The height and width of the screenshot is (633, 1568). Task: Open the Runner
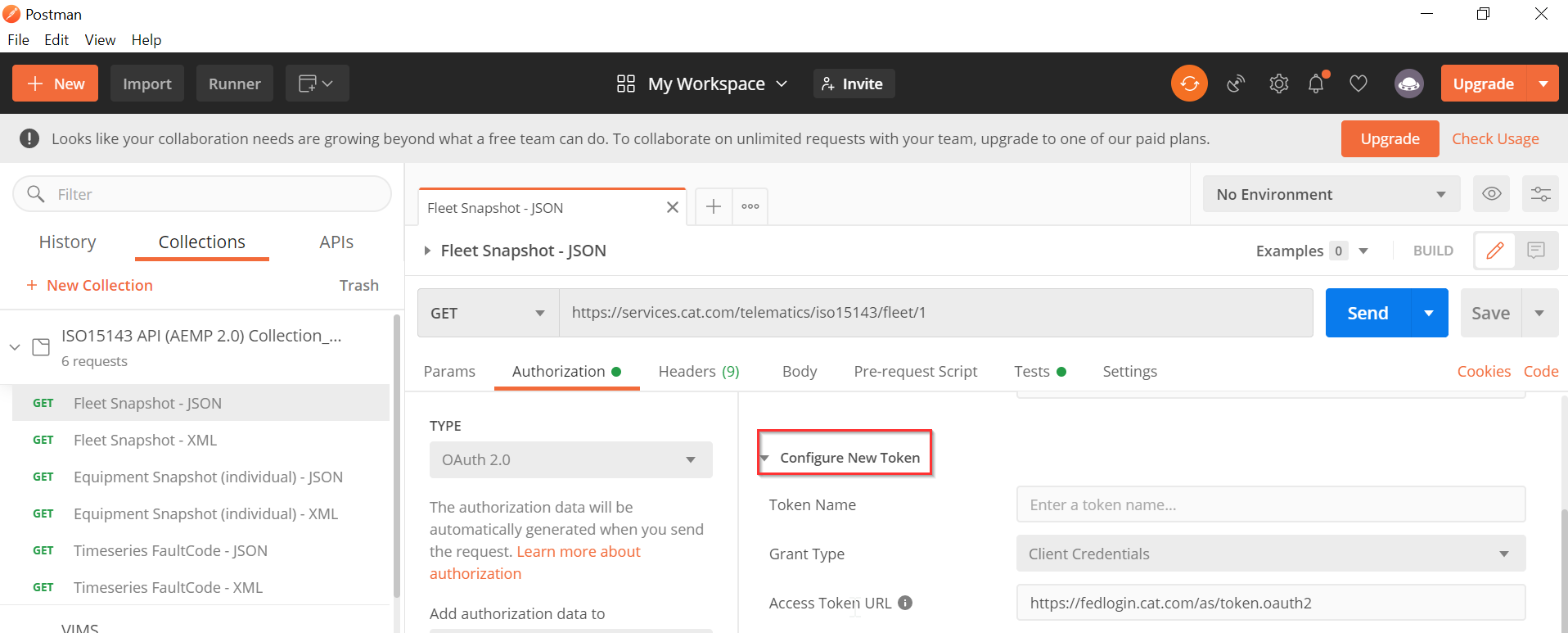tap(235, 84)
